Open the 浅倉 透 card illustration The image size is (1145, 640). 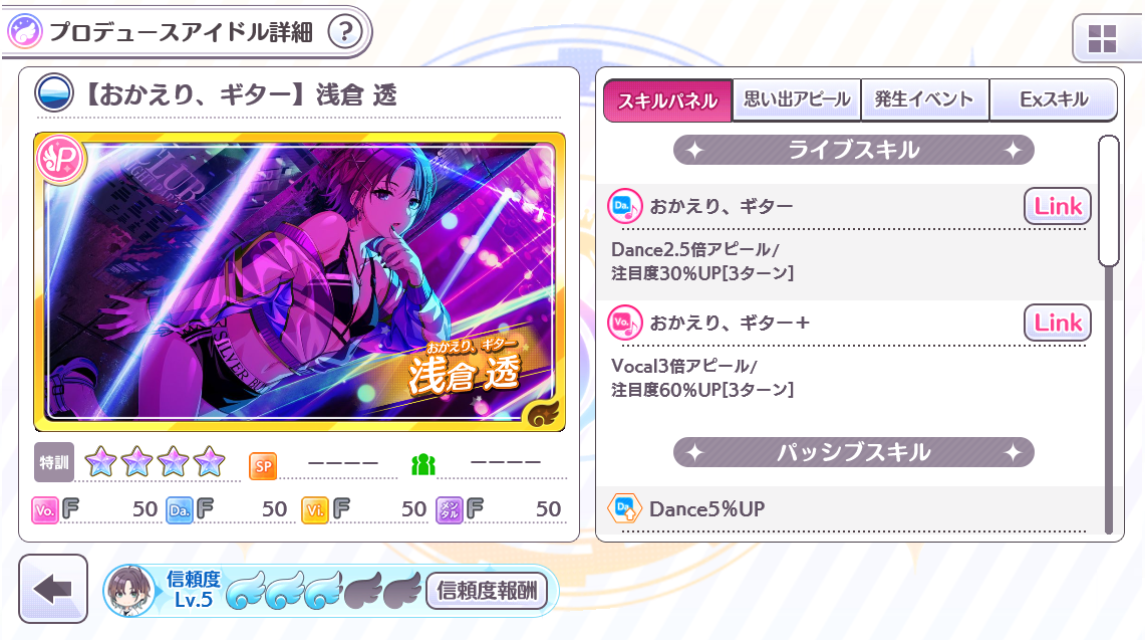[299, 282]
